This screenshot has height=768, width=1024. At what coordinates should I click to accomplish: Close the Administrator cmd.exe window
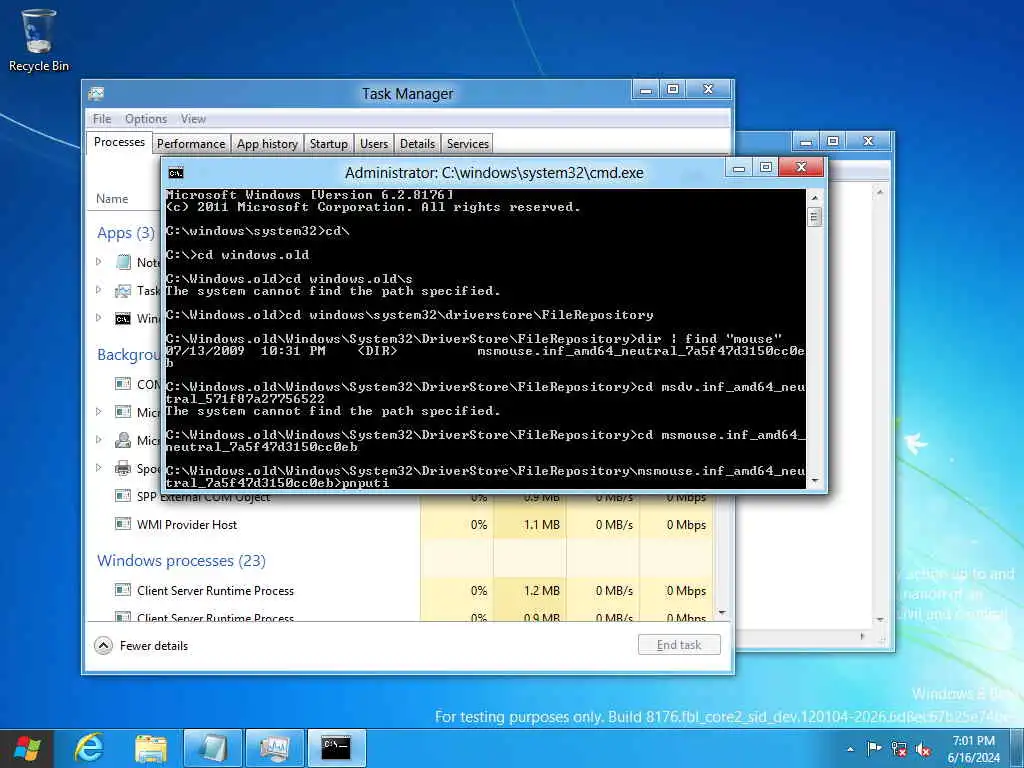tap(802, 168)
